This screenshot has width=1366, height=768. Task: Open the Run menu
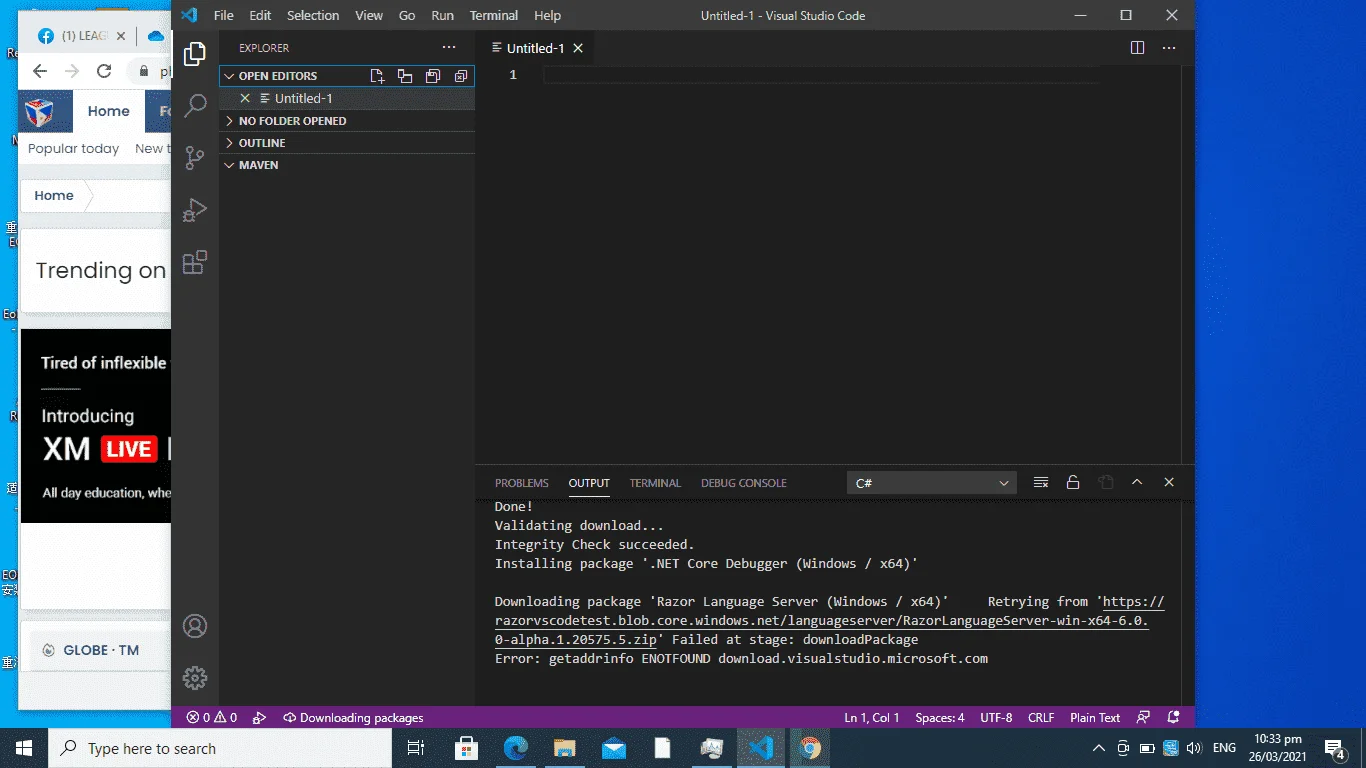pyautogui.click(x=442, y=15)
